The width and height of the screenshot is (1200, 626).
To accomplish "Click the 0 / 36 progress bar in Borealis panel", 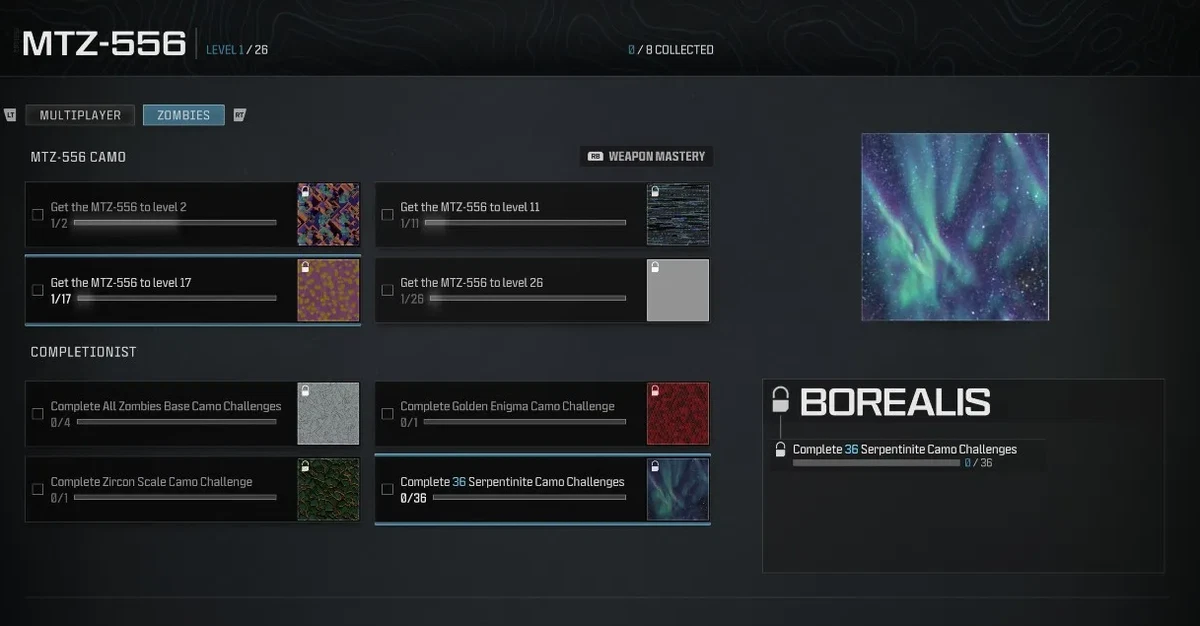I will 877,463.
